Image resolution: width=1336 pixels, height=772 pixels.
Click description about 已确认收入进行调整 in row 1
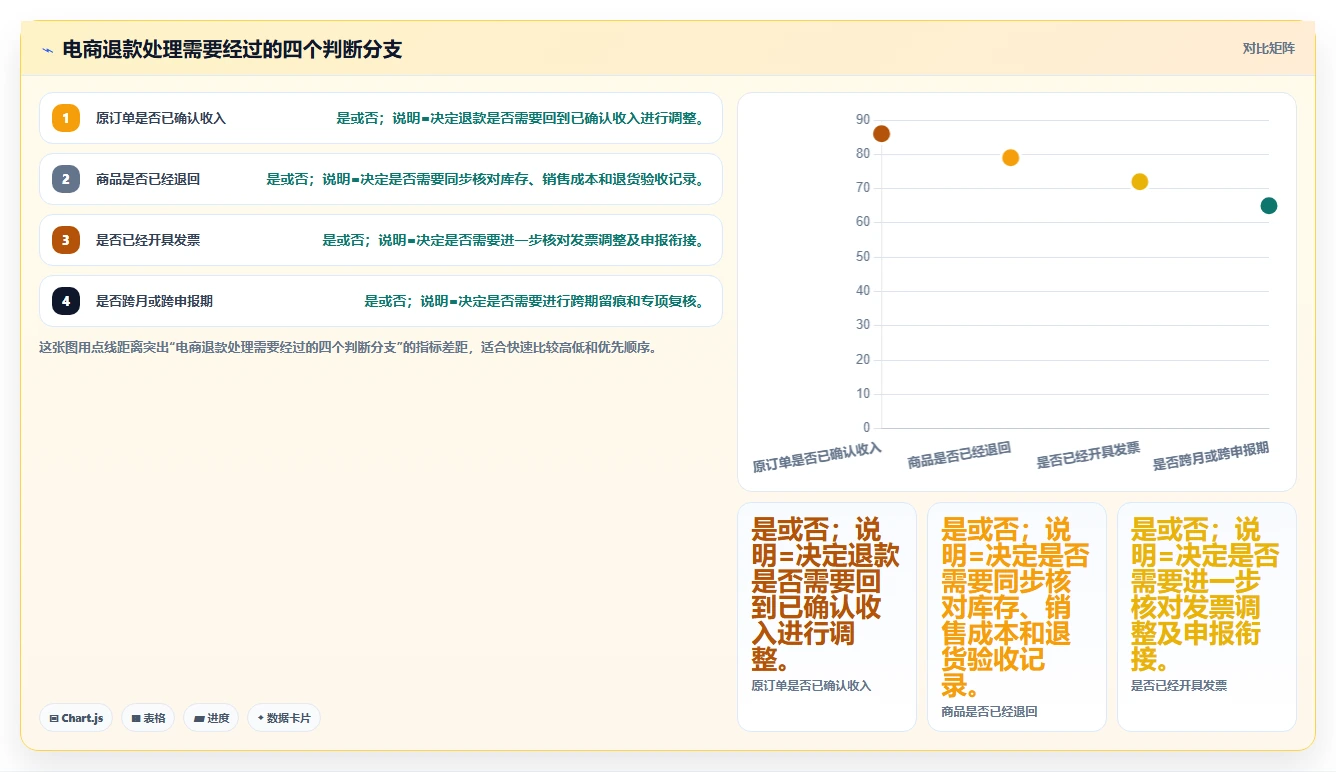click(522, 118)
